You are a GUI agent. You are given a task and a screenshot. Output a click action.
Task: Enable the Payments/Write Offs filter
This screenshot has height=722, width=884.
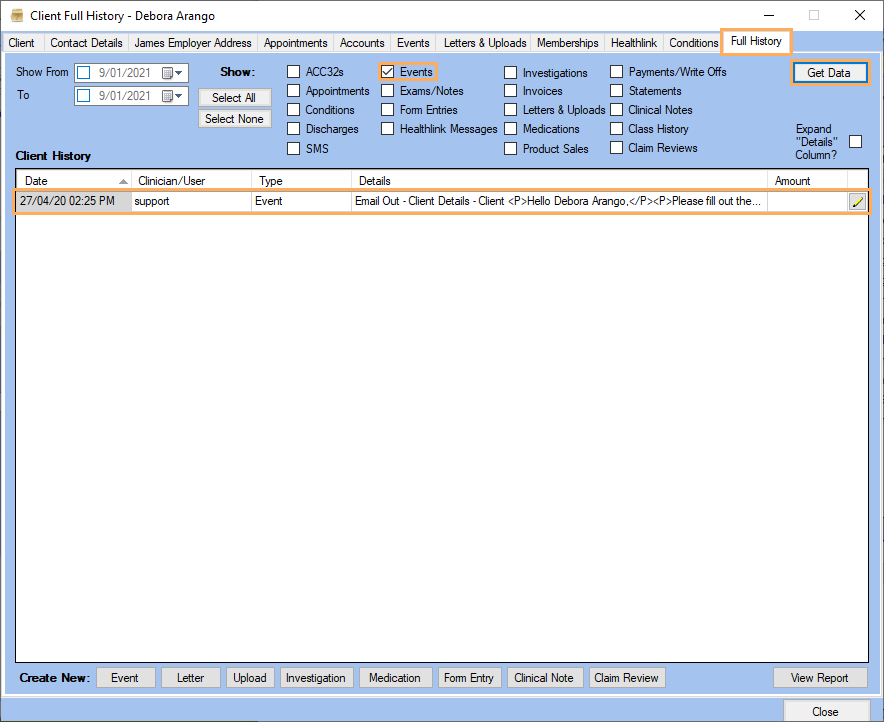click(616, 71)
